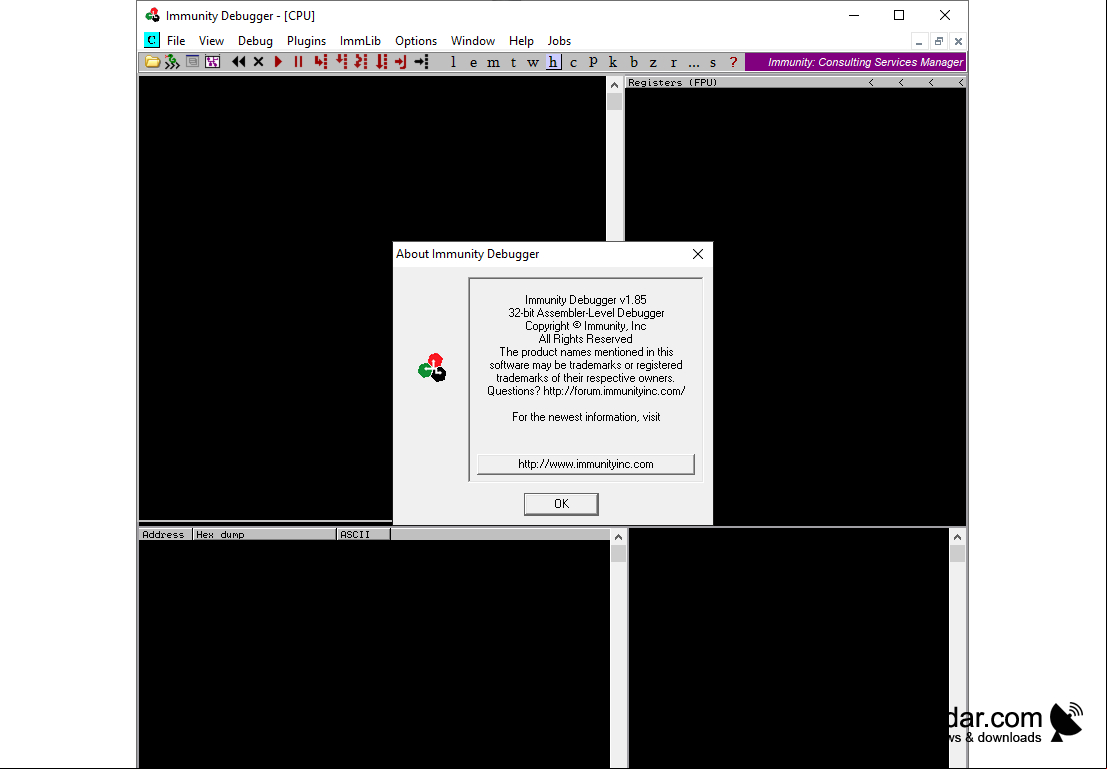Click the Address column header
1107x769 pixels.
166,535
